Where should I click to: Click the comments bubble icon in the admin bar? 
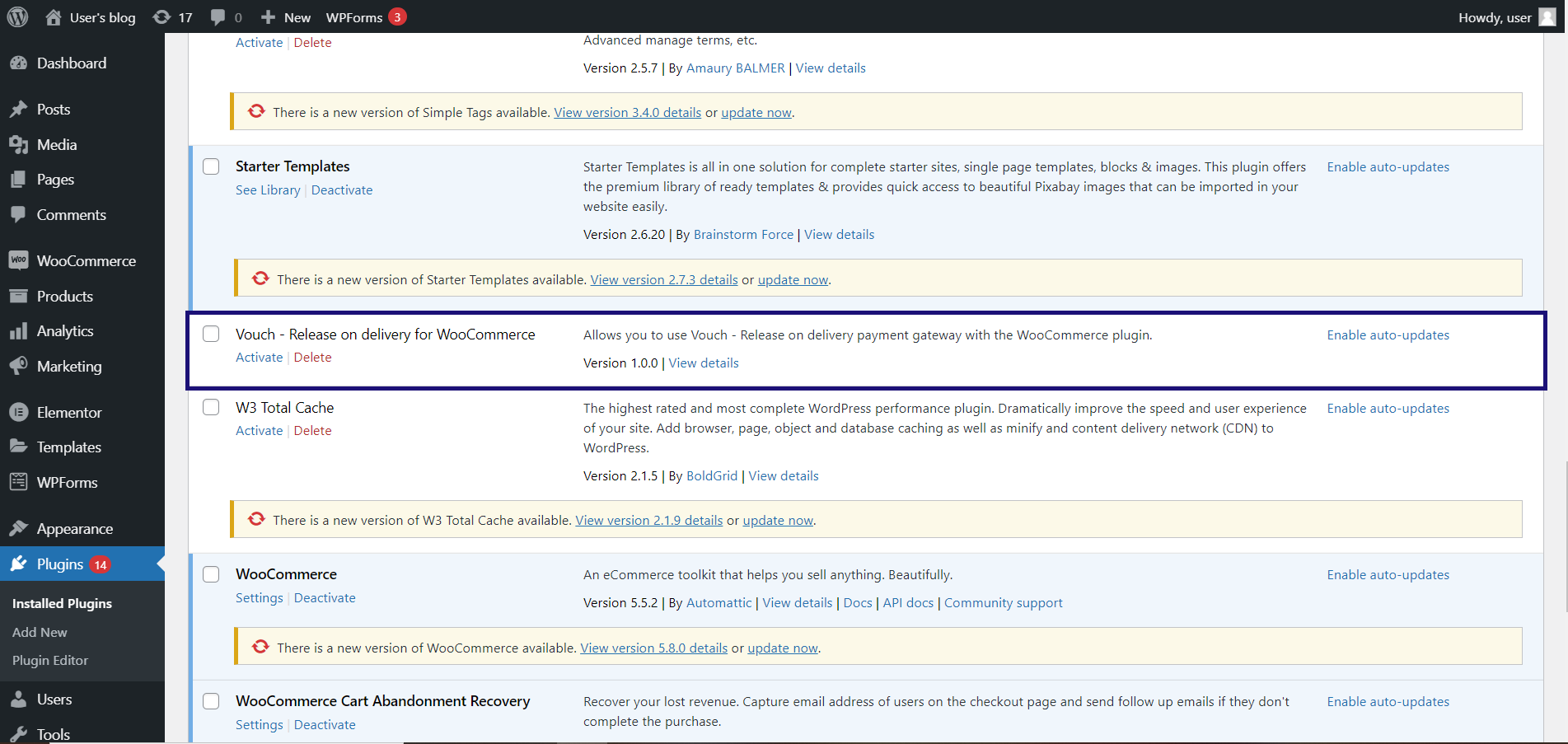point(218,16)
